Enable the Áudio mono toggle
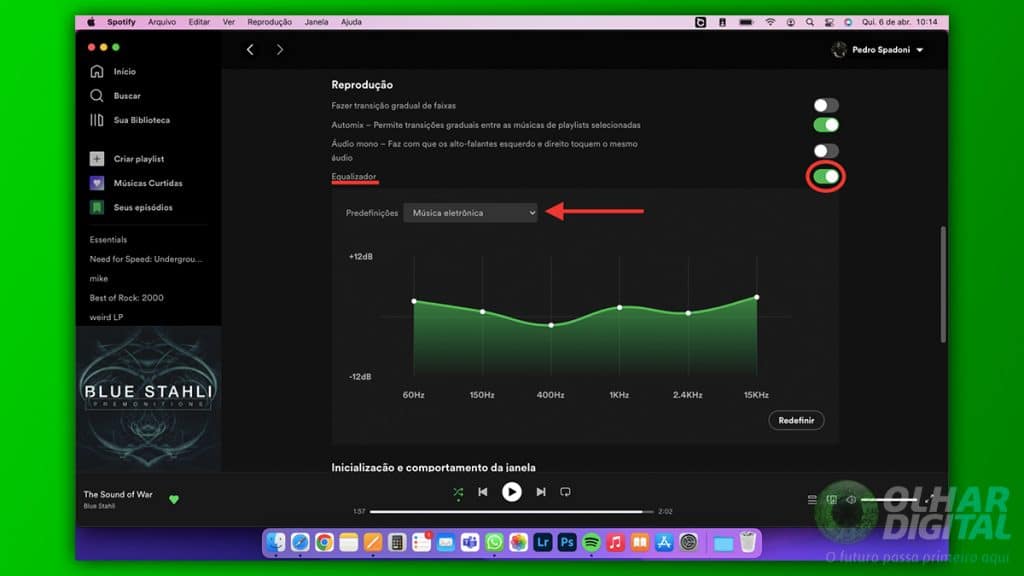The height and width of the screenshot is (576, 1024). (x=826, y=151)
